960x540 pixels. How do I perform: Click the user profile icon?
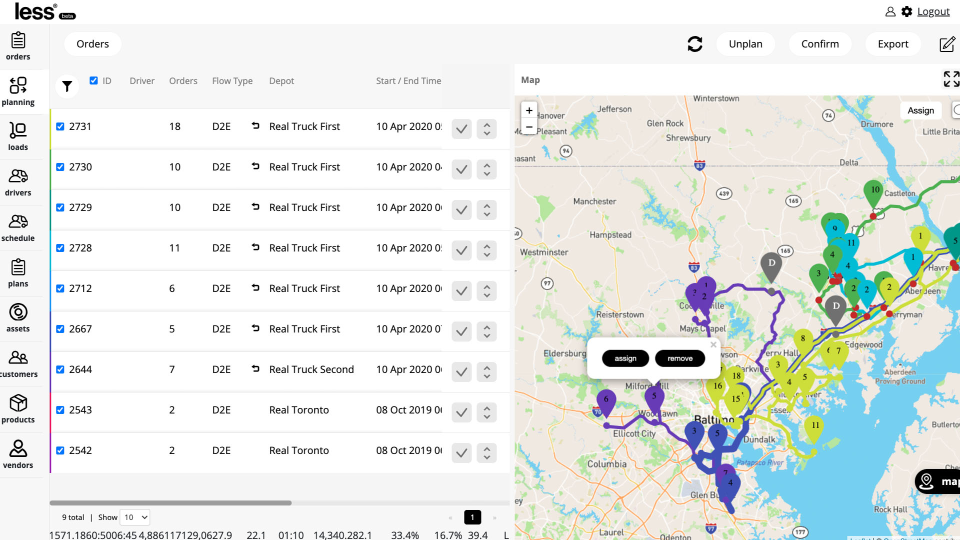point(890,12)
